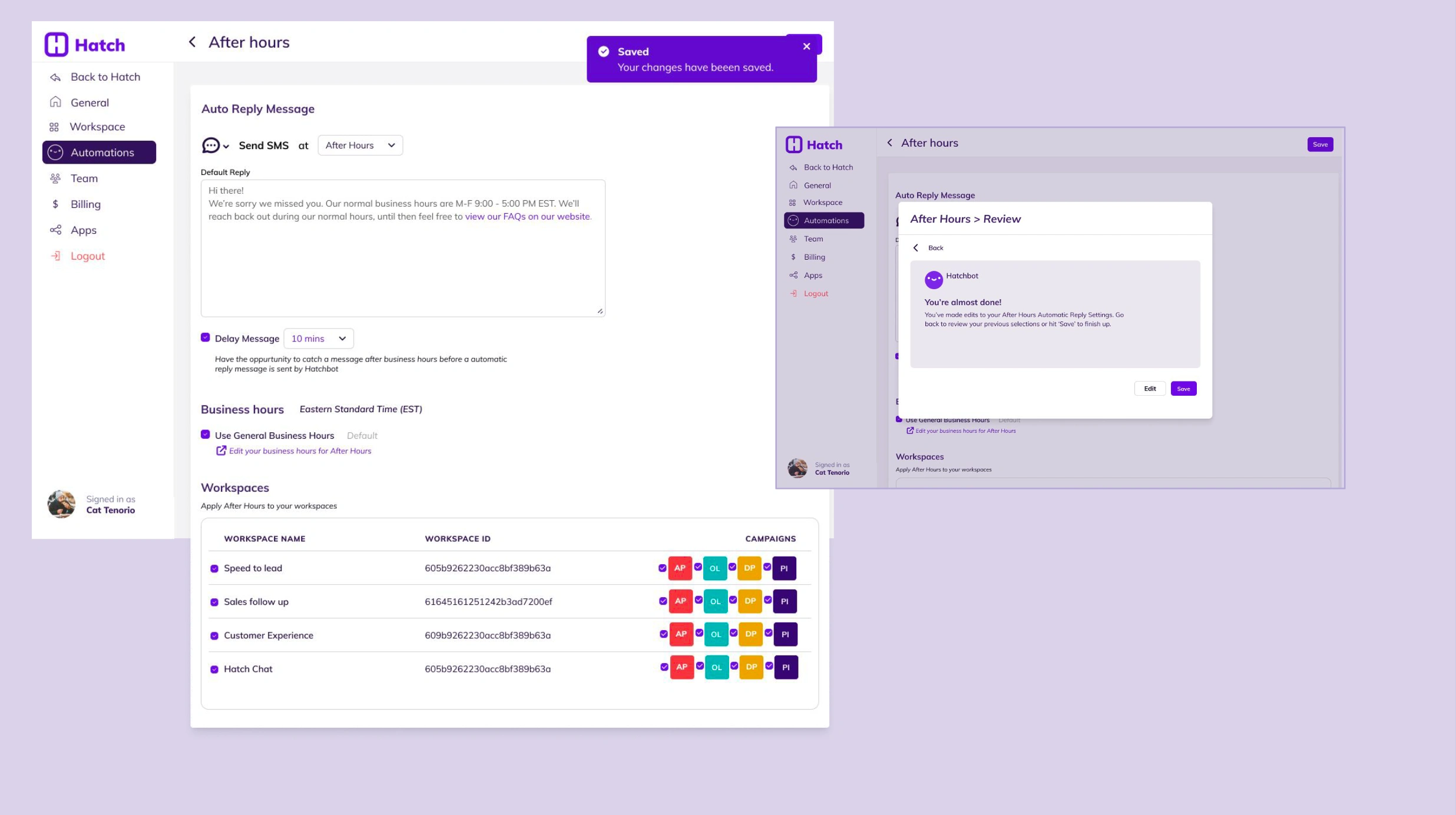
Task: Uncheck the Delay Message checkbox
Action: click(x=206, y=337)
